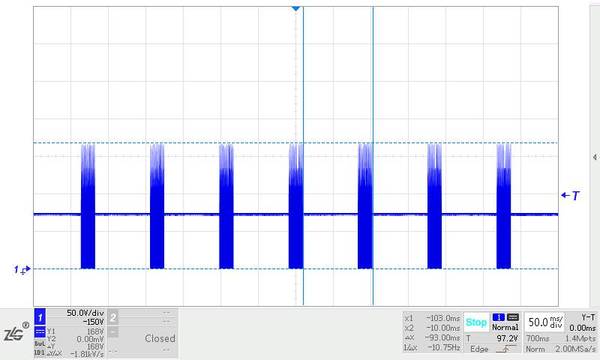Click the DC coupling icon under channel 1
Image resolution: width=600 pixels, height=360 pixels.
tap(40, 332)
